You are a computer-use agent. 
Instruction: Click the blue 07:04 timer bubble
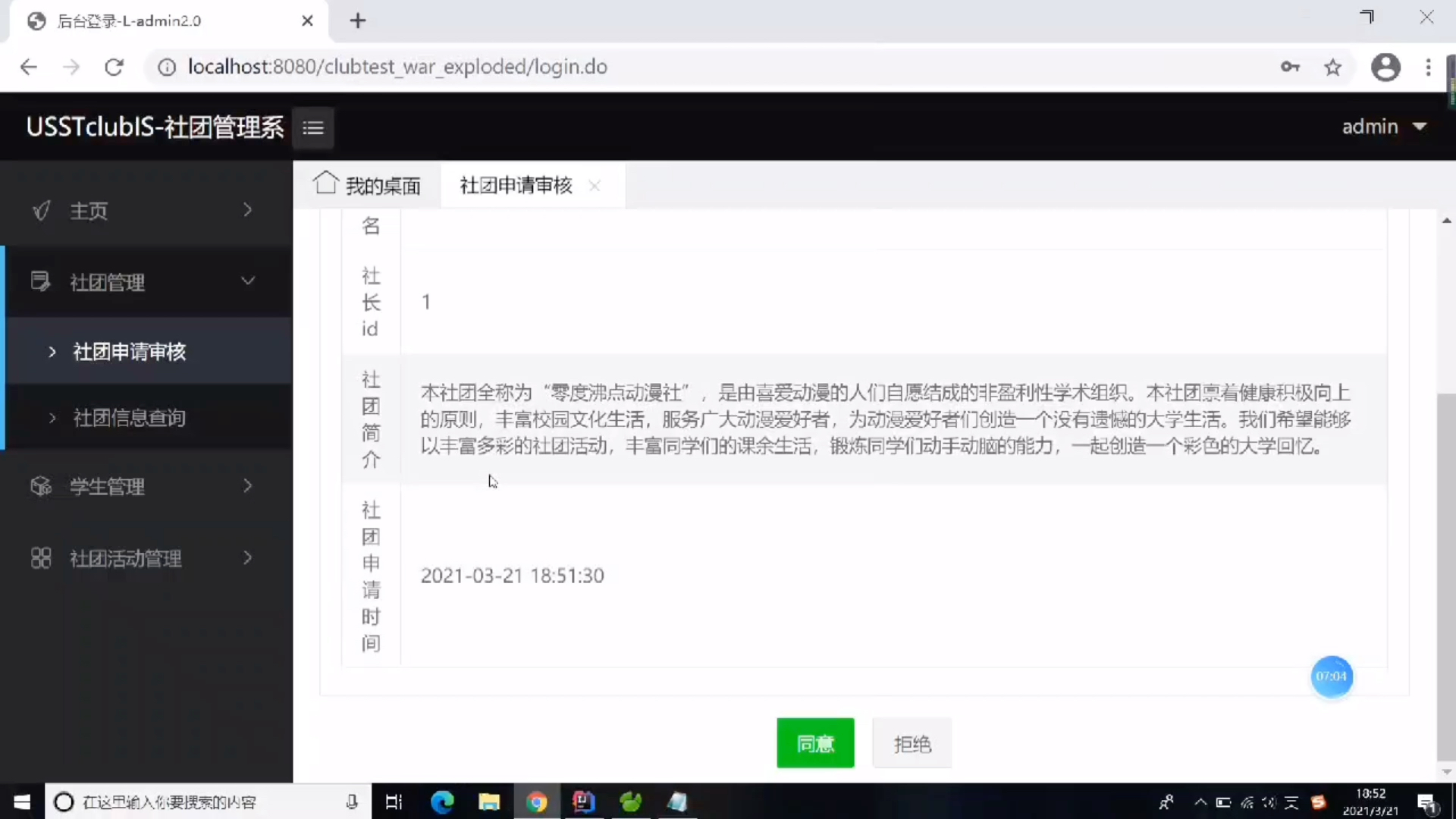[1332, 676]
